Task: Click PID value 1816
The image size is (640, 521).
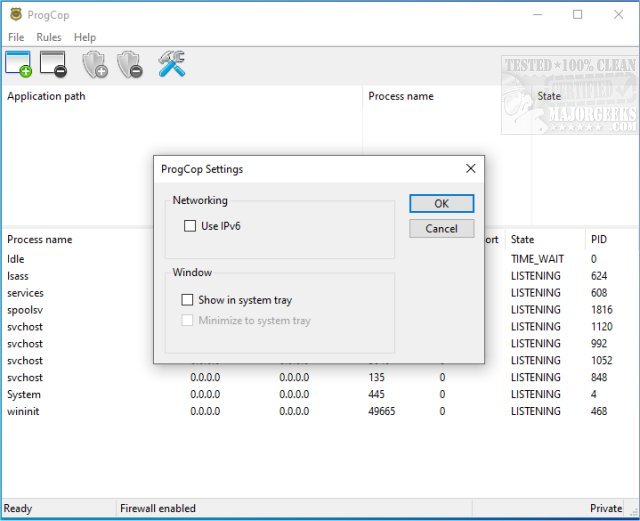Action: pos(602,310)
